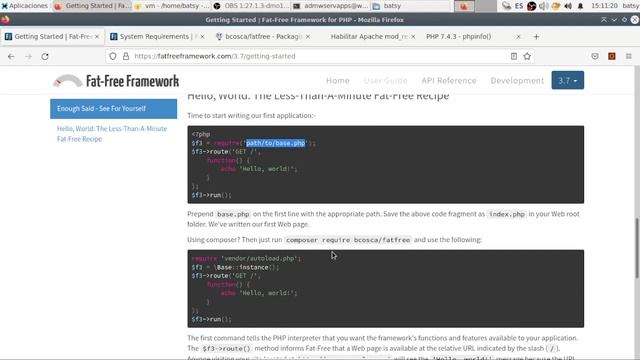640x360 pixels.
Task: Open the Firefox hamburger menu
Action: (629, 56)
